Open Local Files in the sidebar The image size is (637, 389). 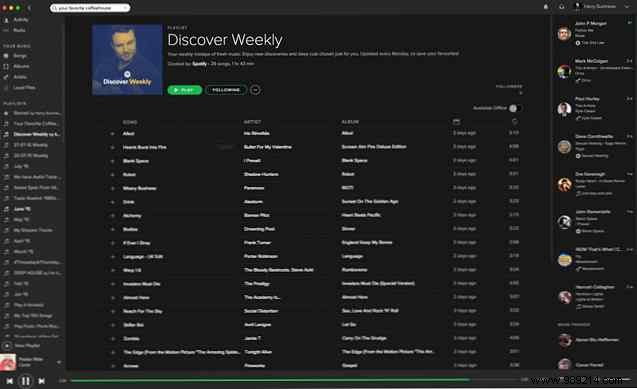pos(24,87)
